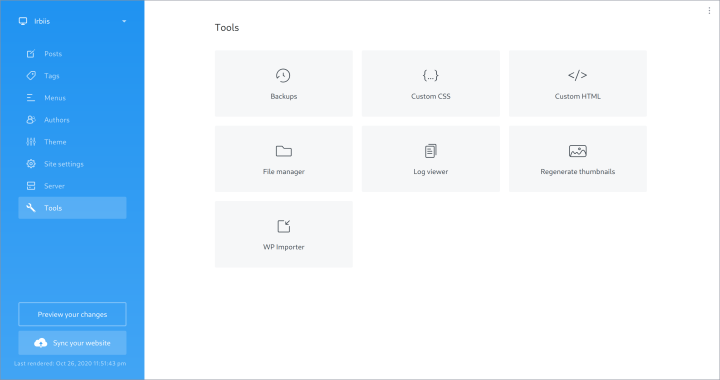This screenshot has width=720, height=380.
Task: Click the cloud upload icon on Sync button
Action: [40, 343]
